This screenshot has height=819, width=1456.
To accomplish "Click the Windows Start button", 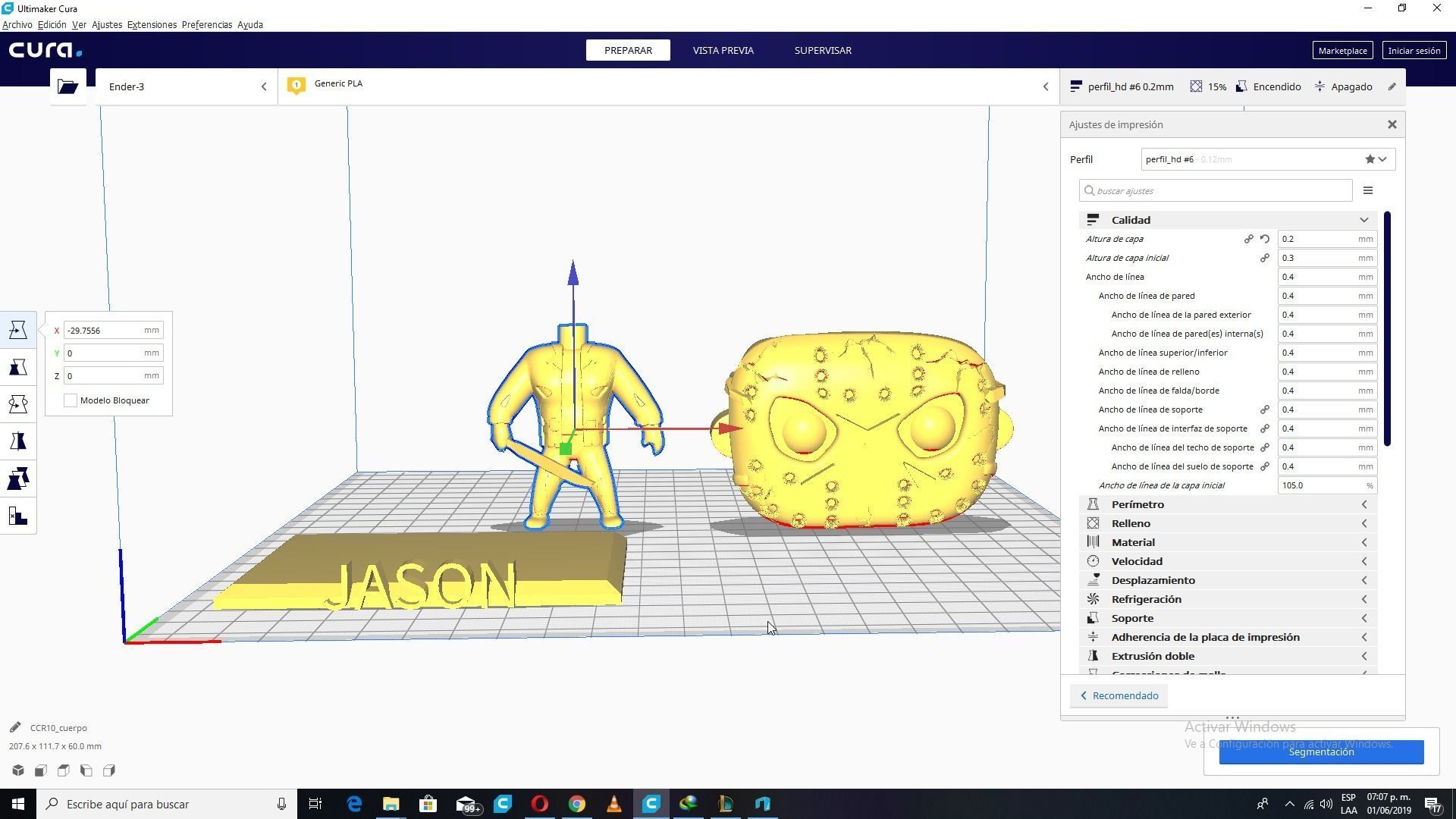I will pyautogui.click(x=18, y=804).
